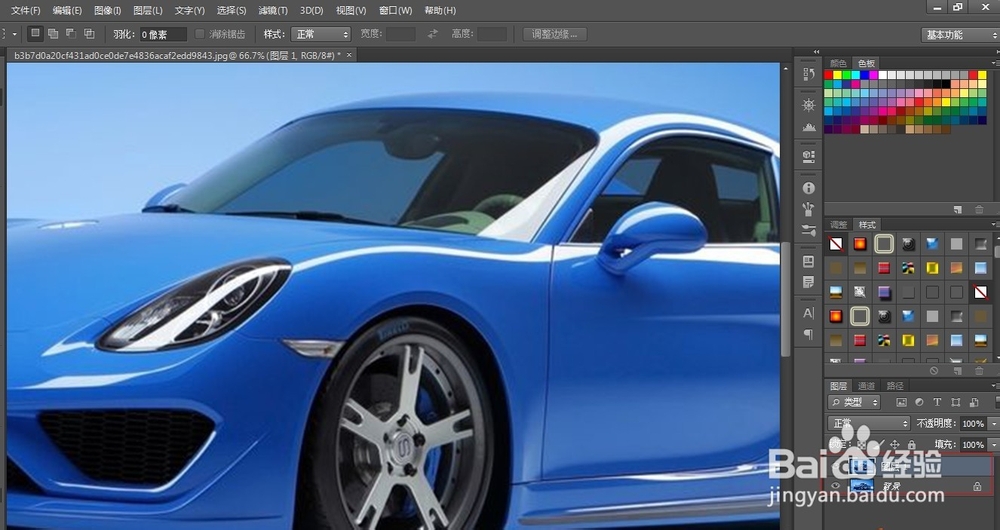
Task: Open the Info panel icon
Action: click(x=809, y=188)
